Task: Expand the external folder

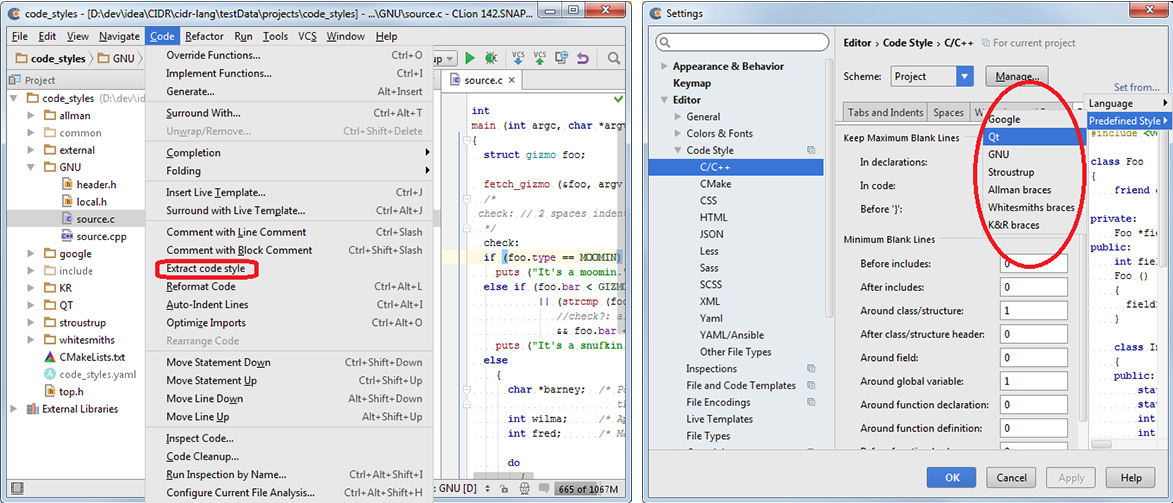Action: click(x=31, y=150)
